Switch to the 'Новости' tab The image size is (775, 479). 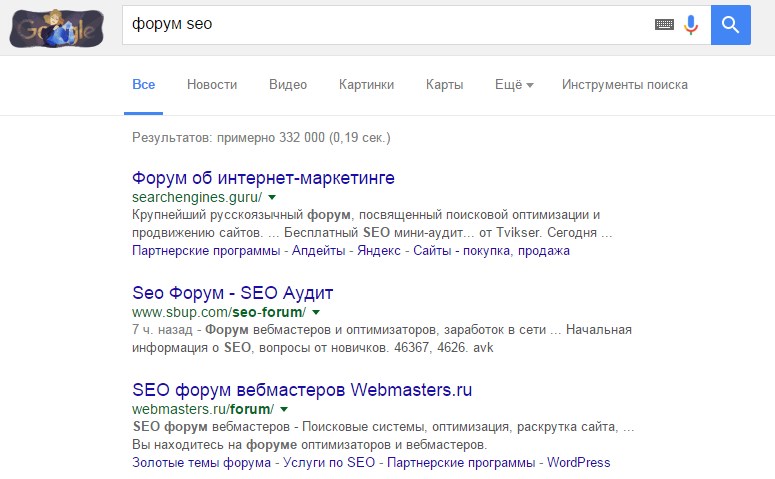coord(212,85)
